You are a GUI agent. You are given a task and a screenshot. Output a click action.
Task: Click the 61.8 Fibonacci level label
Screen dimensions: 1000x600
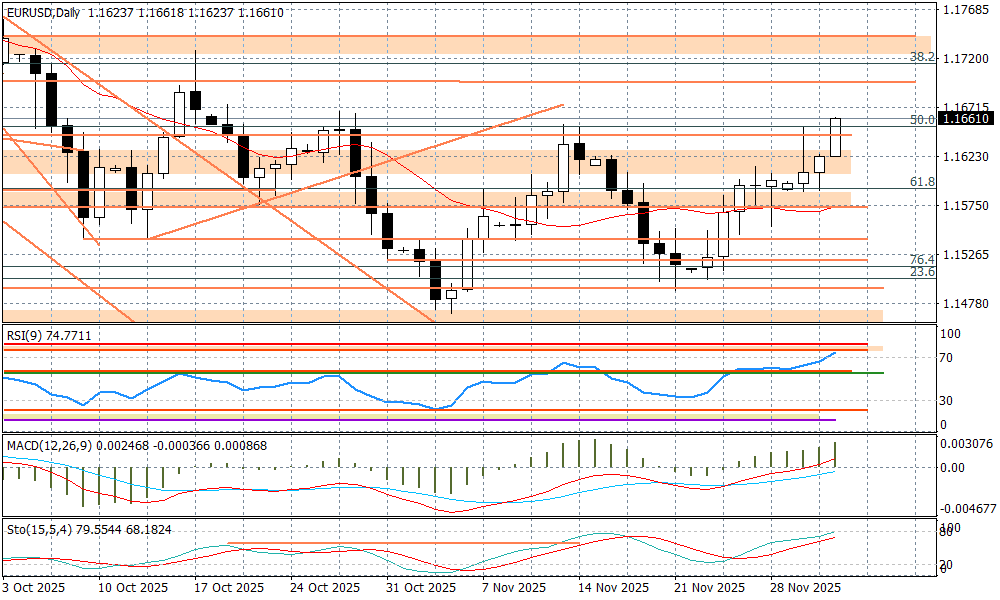coord(922,182)
